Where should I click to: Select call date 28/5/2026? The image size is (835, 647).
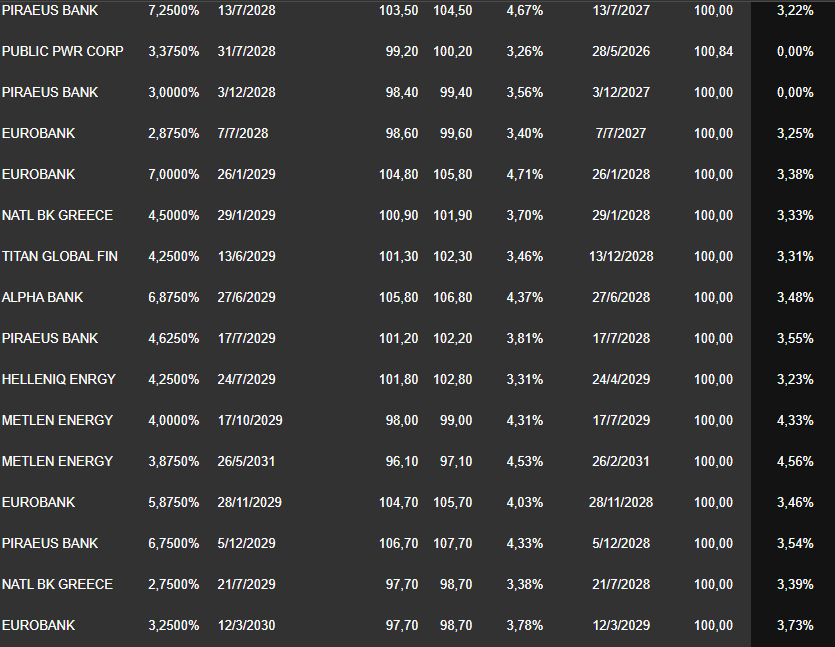pyautogui.click(x=621, y=51)
